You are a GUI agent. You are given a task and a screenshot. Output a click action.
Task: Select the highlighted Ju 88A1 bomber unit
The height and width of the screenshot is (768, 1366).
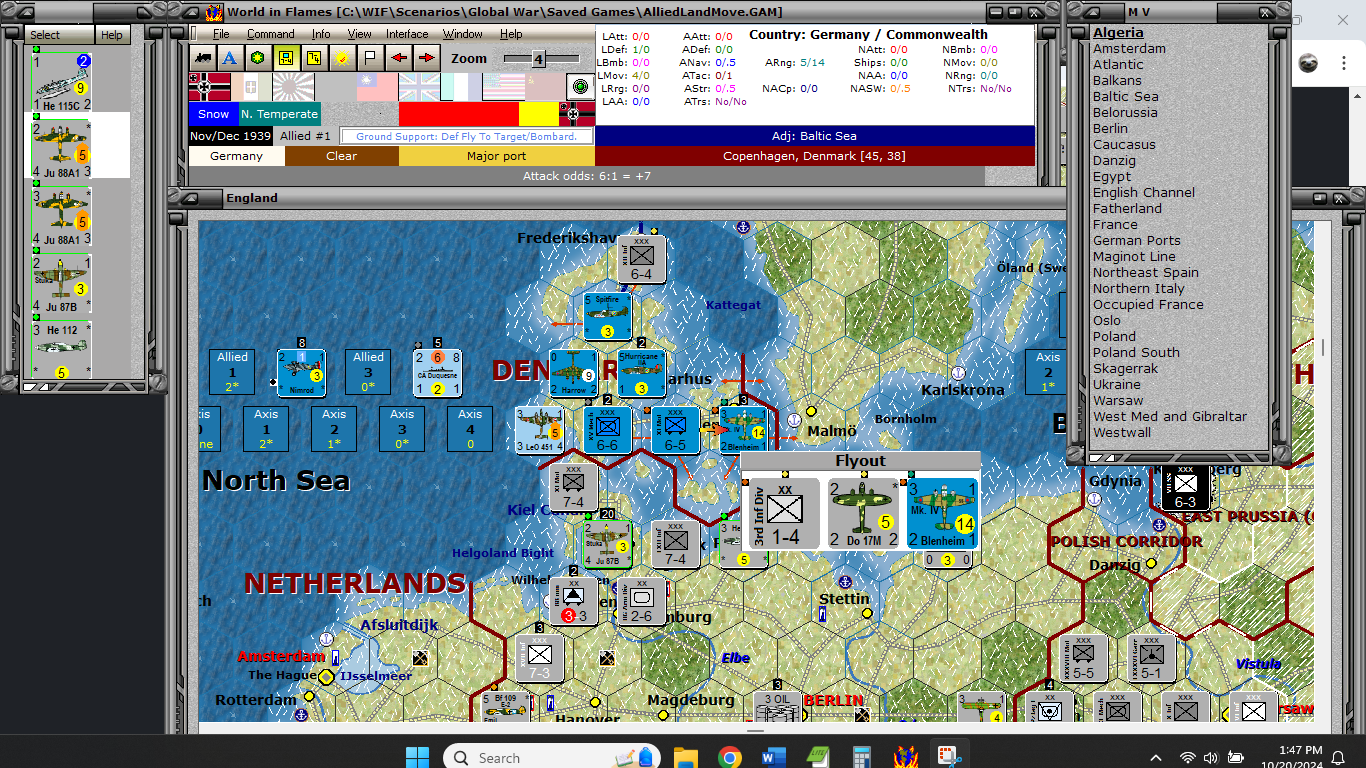(x=62, y=149)
